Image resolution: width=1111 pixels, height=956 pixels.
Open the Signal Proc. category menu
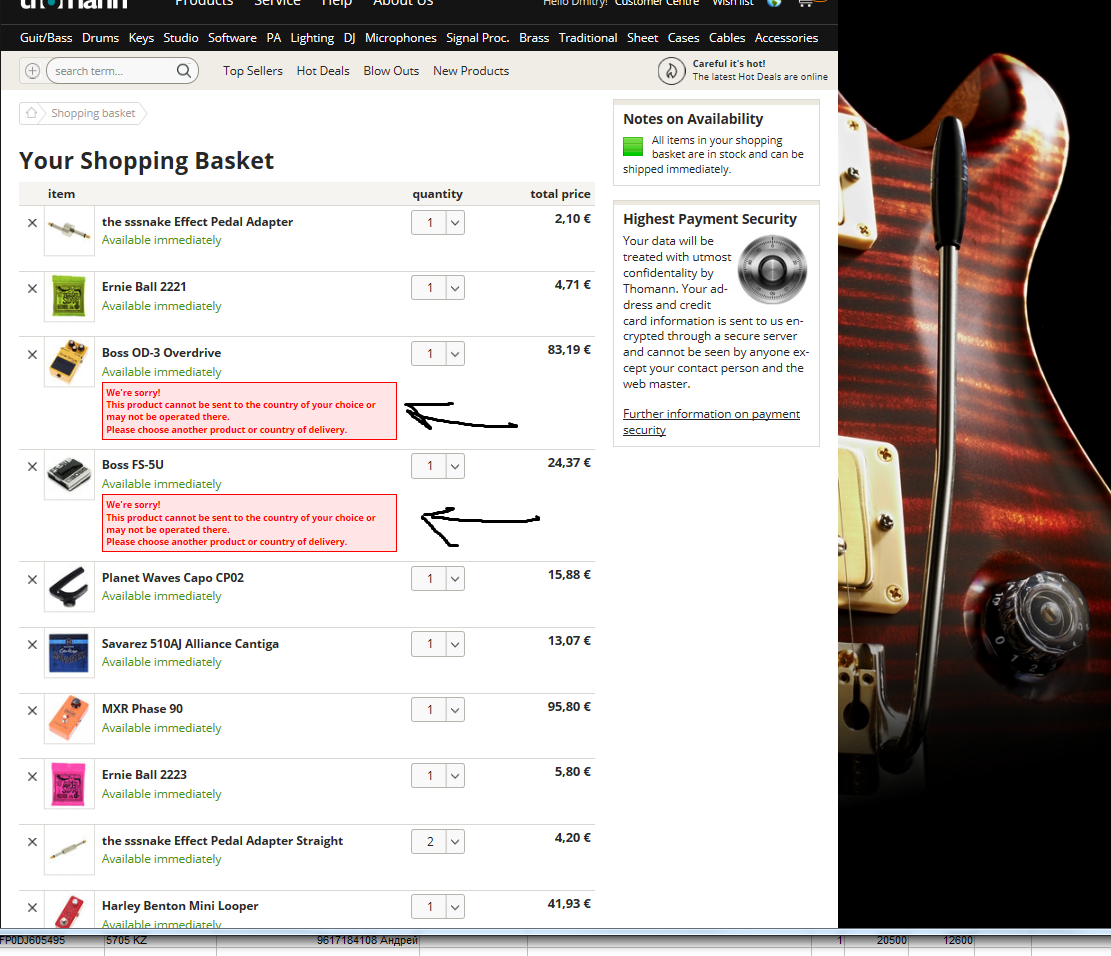(478, 38)
